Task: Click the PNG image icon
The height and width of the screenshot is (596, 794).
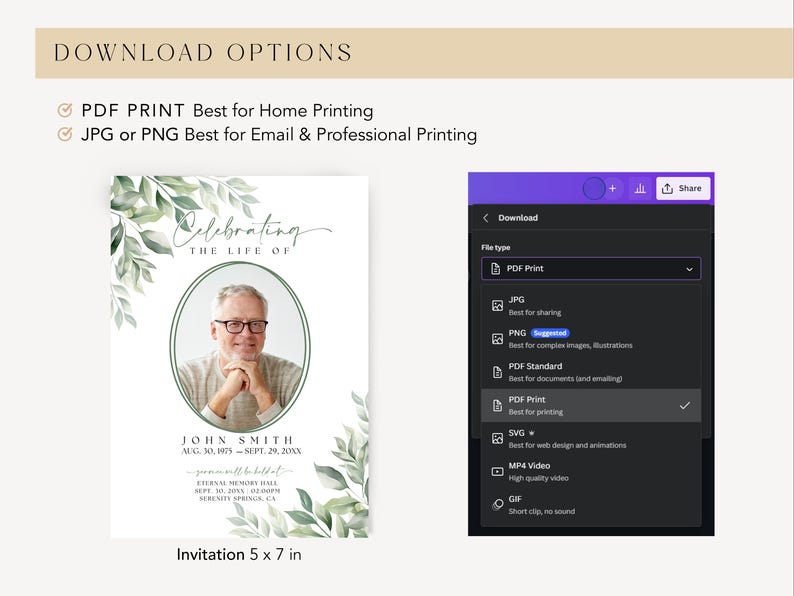Action: coord(497,339)
